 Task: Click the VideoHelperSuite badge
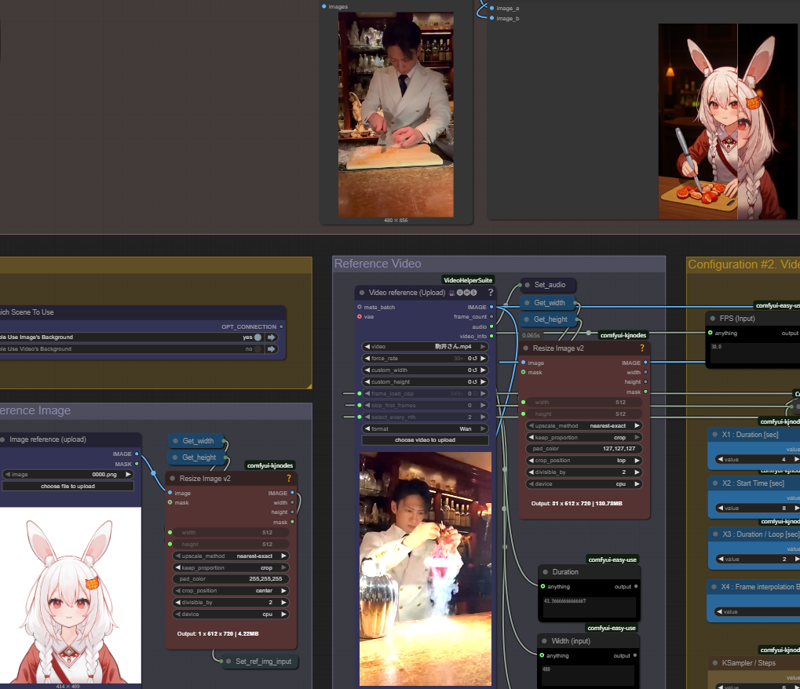[x=468, y=280]
